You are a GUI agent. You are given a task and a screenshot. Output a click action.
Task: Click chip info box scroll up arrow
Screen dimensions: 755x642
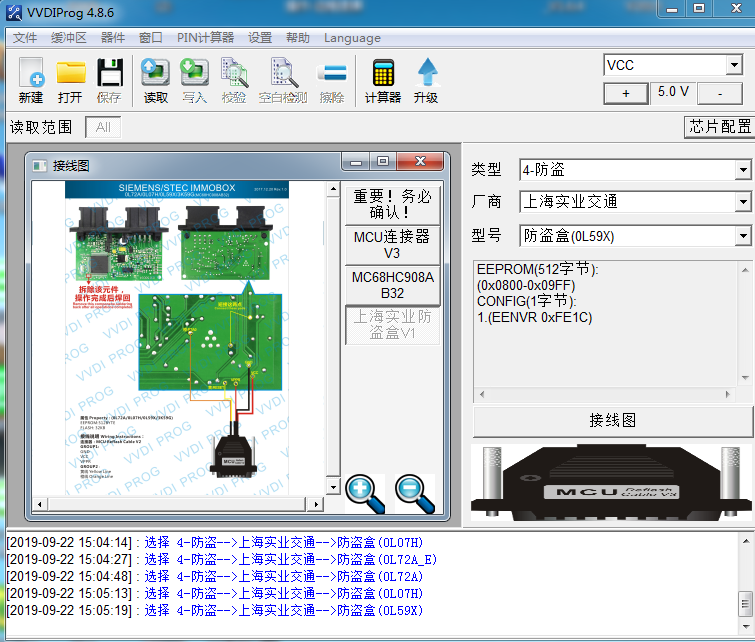(x=744, y=270)
